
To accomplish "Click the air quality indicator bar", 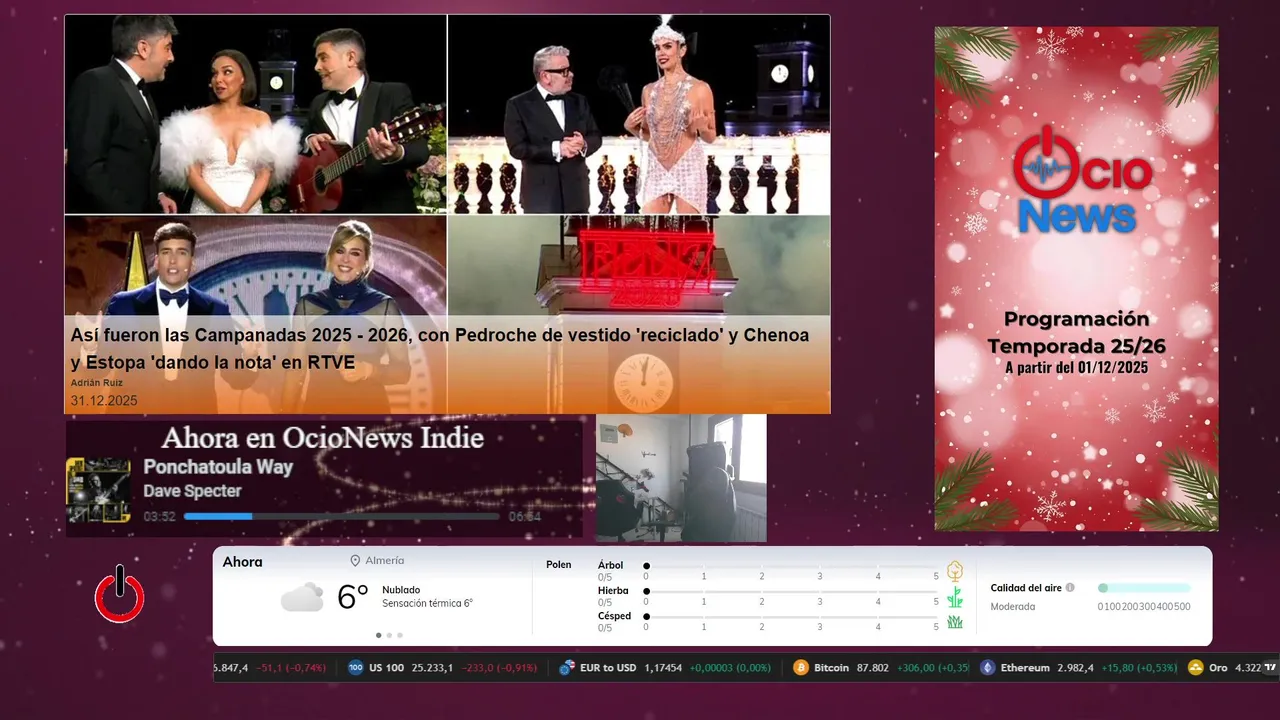I will (x=1144, y=588).
